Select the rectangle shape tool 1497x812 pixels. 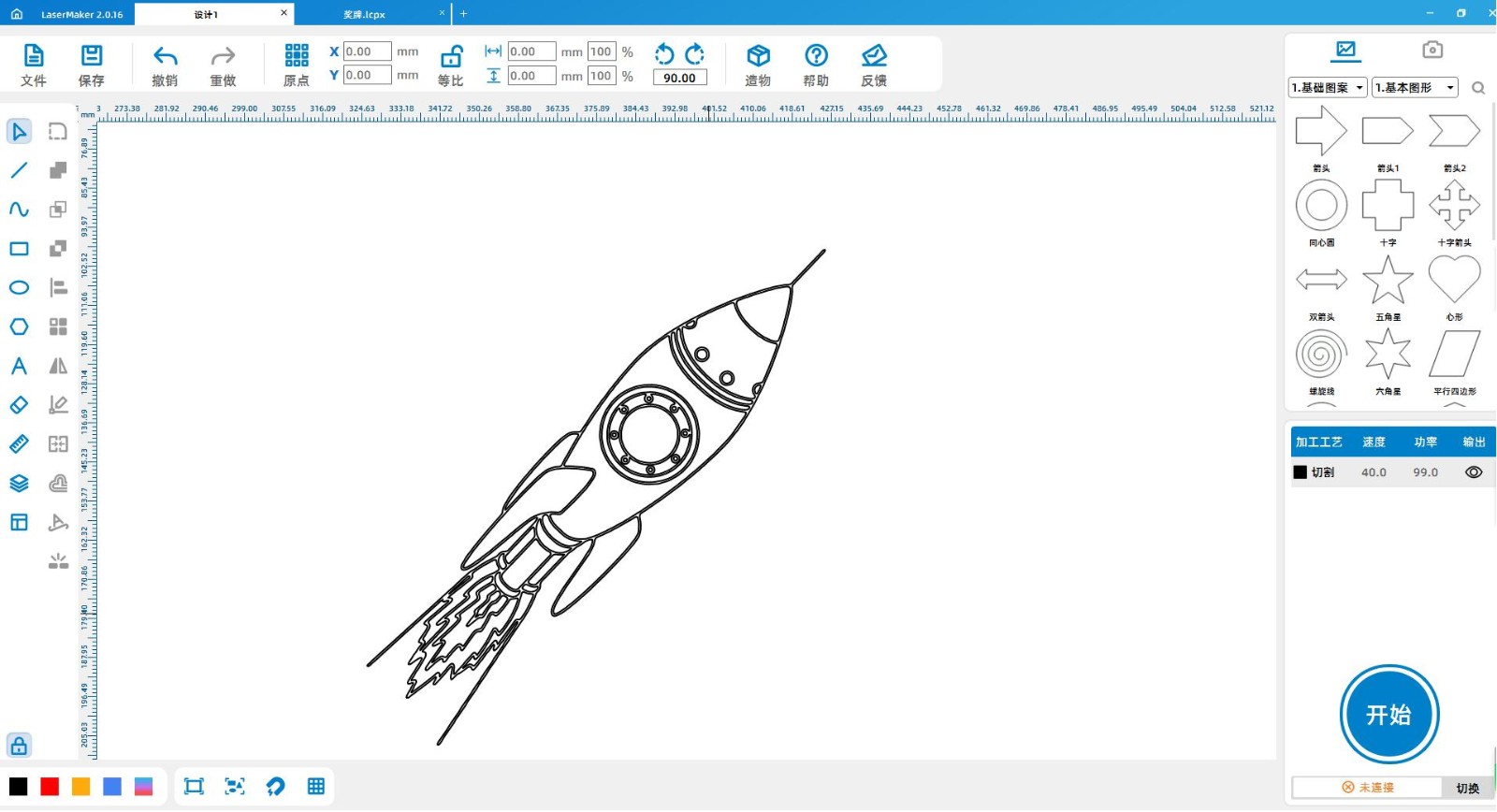19,249
